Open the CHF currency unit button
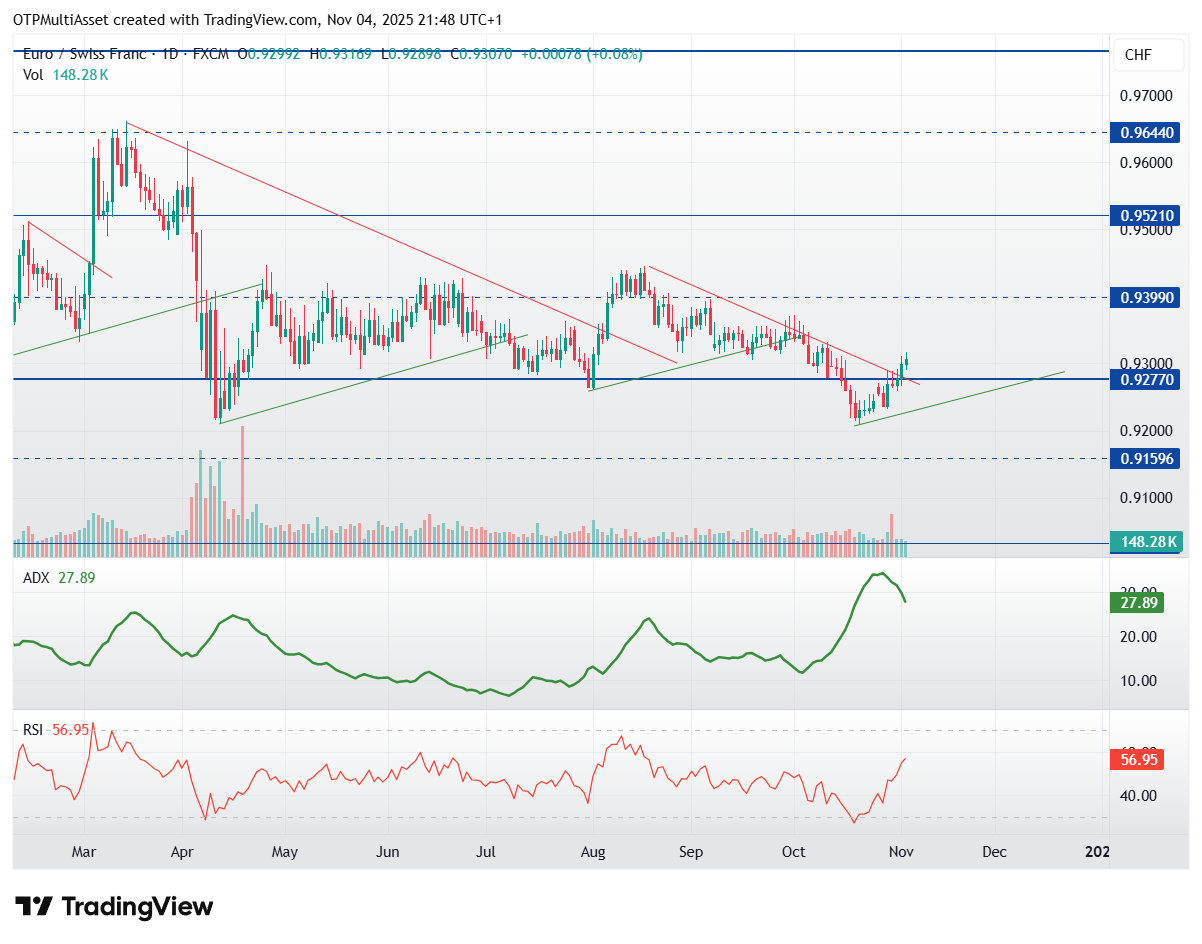Image resolution: width=1202 pixels, height=944 pixels. (x=1147, y=55)
